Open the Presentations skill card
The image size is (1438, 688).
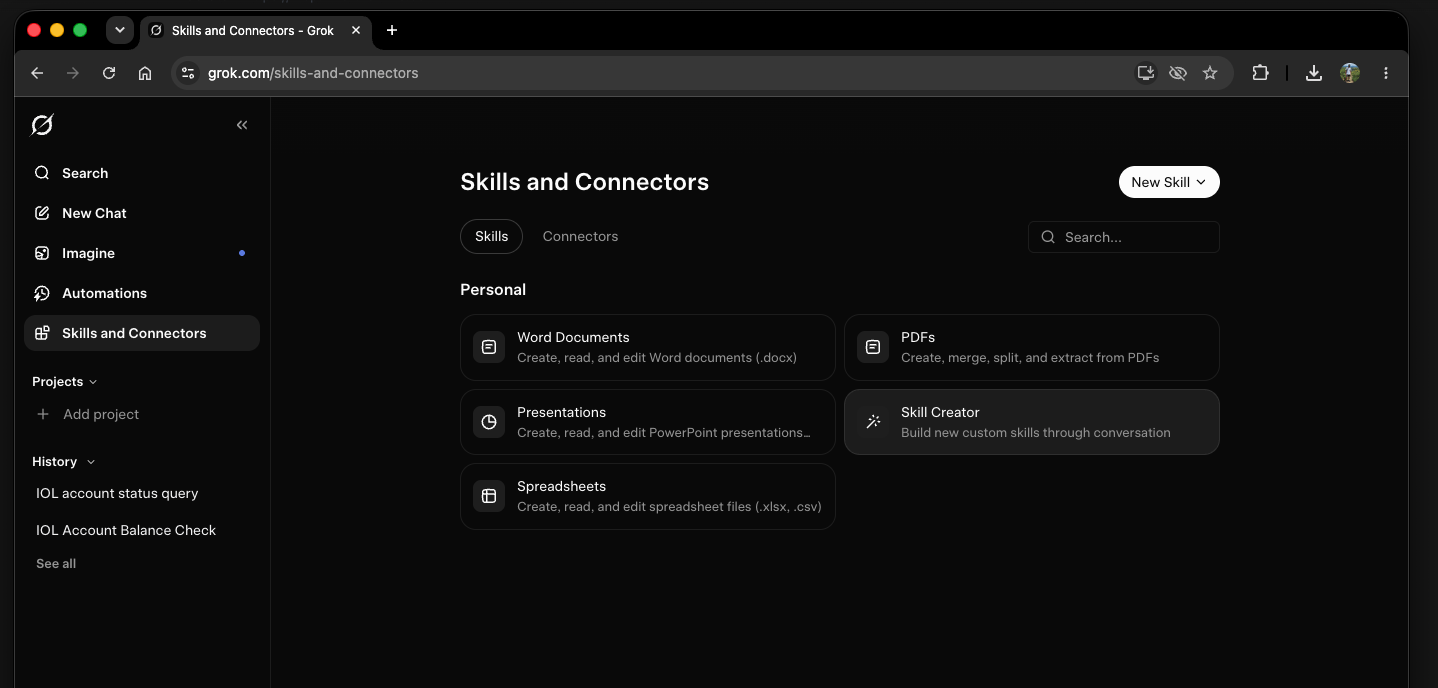click(648, 422)
